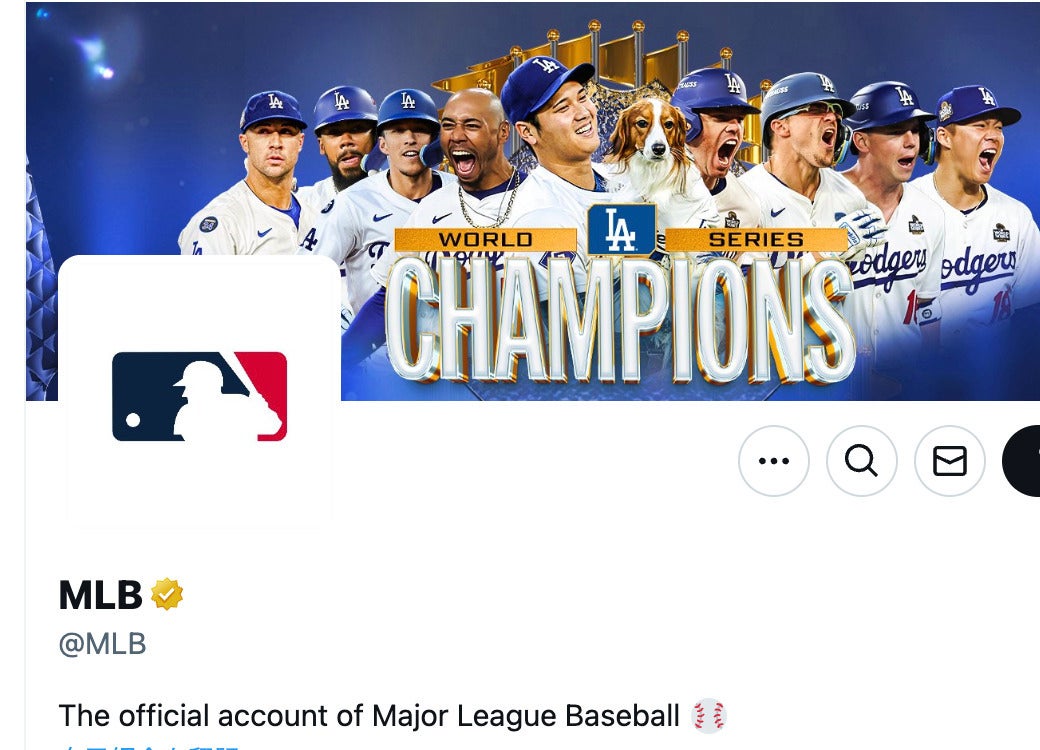This screenshot has height=750, width=1040.
Task: Click the gold verified checkmark badge
Action: click(x=167, y=594)
